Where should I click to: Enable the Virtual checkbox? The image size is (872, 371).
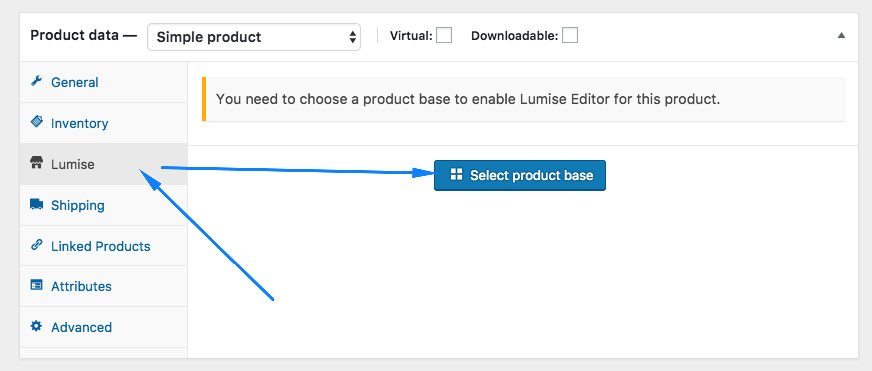click(x=444, y=36)
